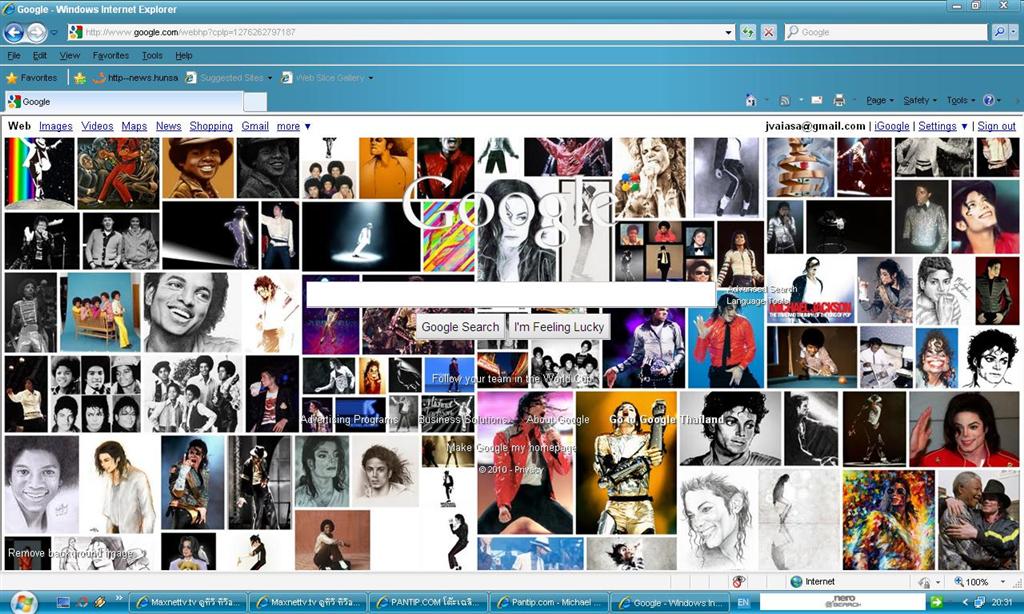Expand the Web Slice Gallery dropdown
The image size is (1024, 614).
tap(371, 78)
